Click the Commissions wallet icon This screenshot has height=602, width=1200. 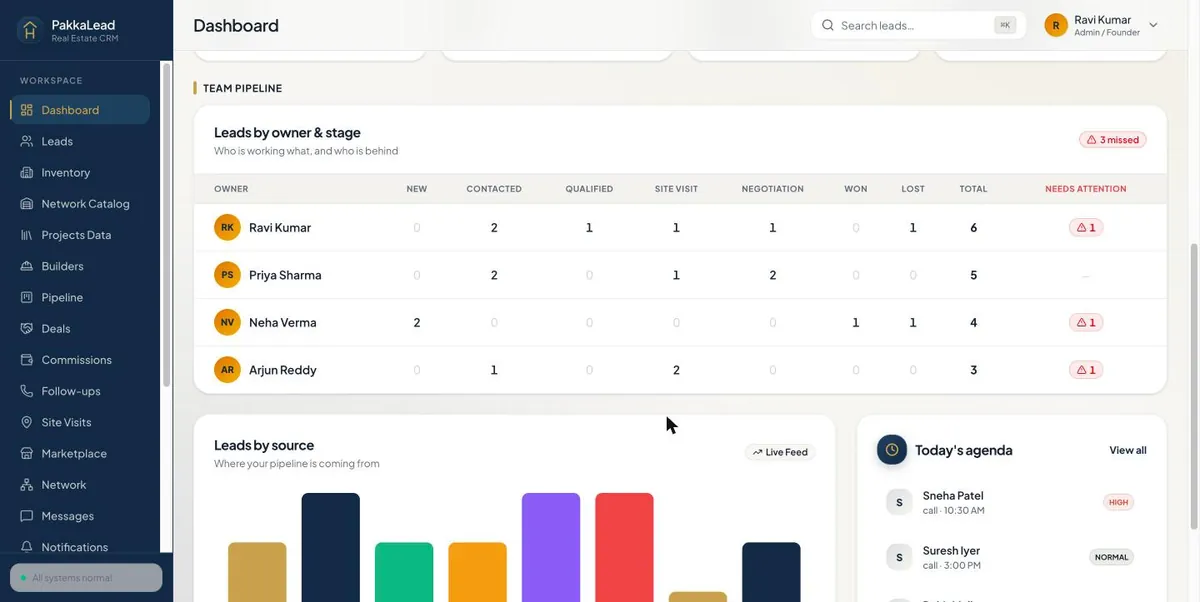coord(27,359)
